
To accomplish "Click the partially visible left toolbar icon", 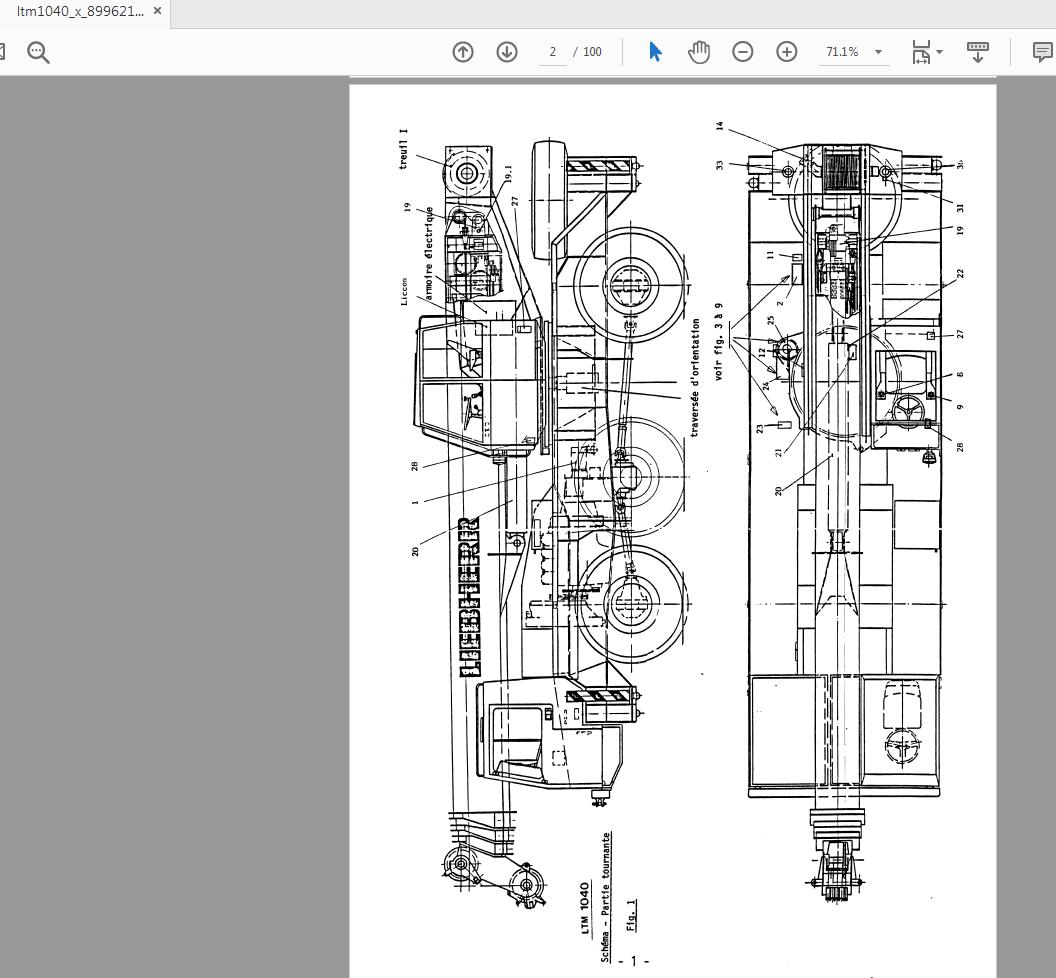I will click(x=3, y=52).
